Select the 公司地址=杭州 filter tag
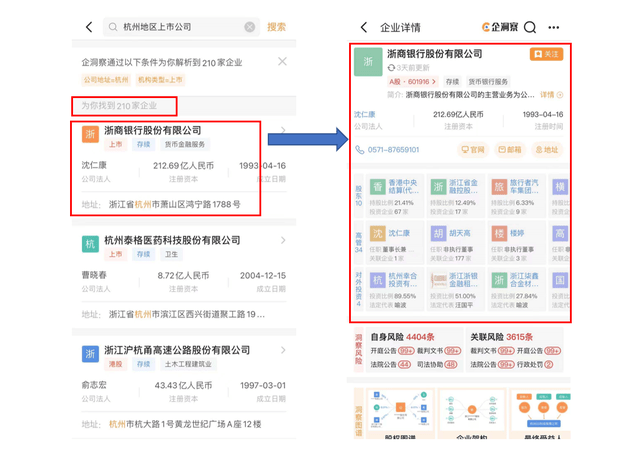 click(x=106, y=80)
